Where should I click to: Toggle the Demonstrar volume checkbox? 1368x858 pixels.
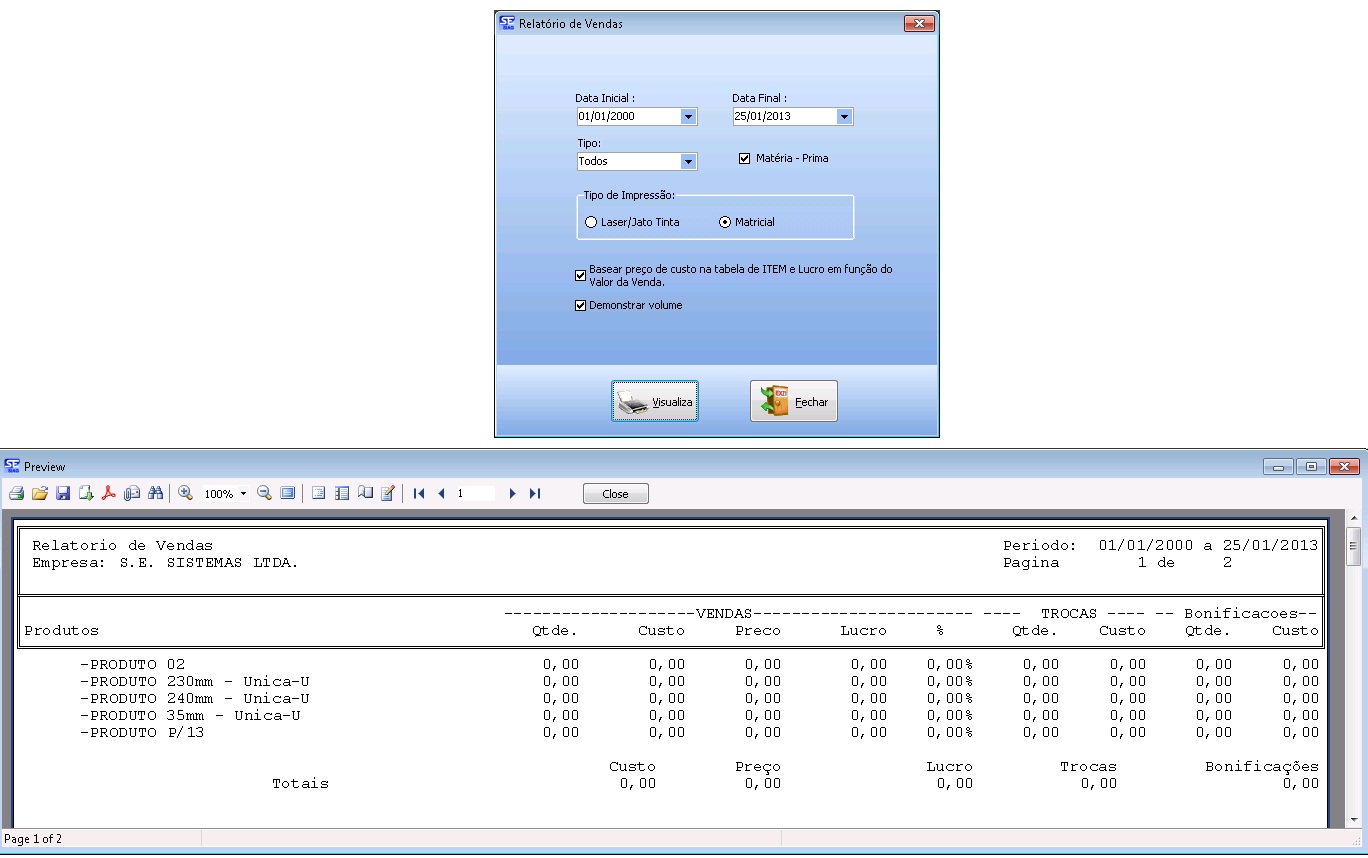[x=581, y=306]
